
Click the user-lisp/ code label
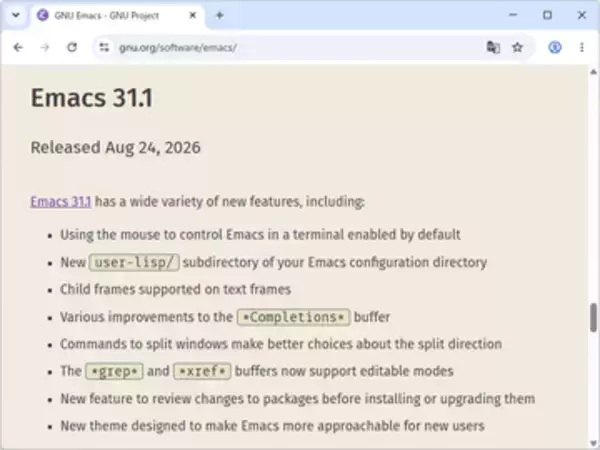tap(134, 262)
